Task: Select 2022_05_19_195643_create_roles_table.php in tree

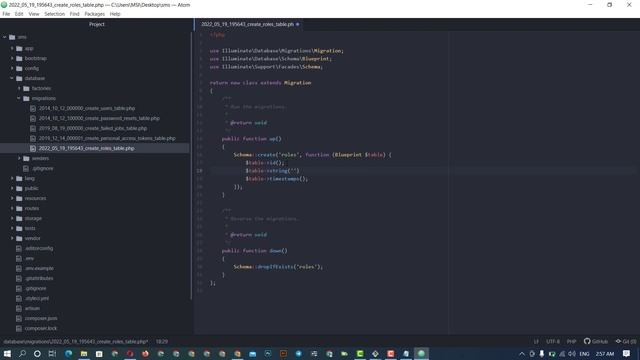Action: click(x=87, y=148)
